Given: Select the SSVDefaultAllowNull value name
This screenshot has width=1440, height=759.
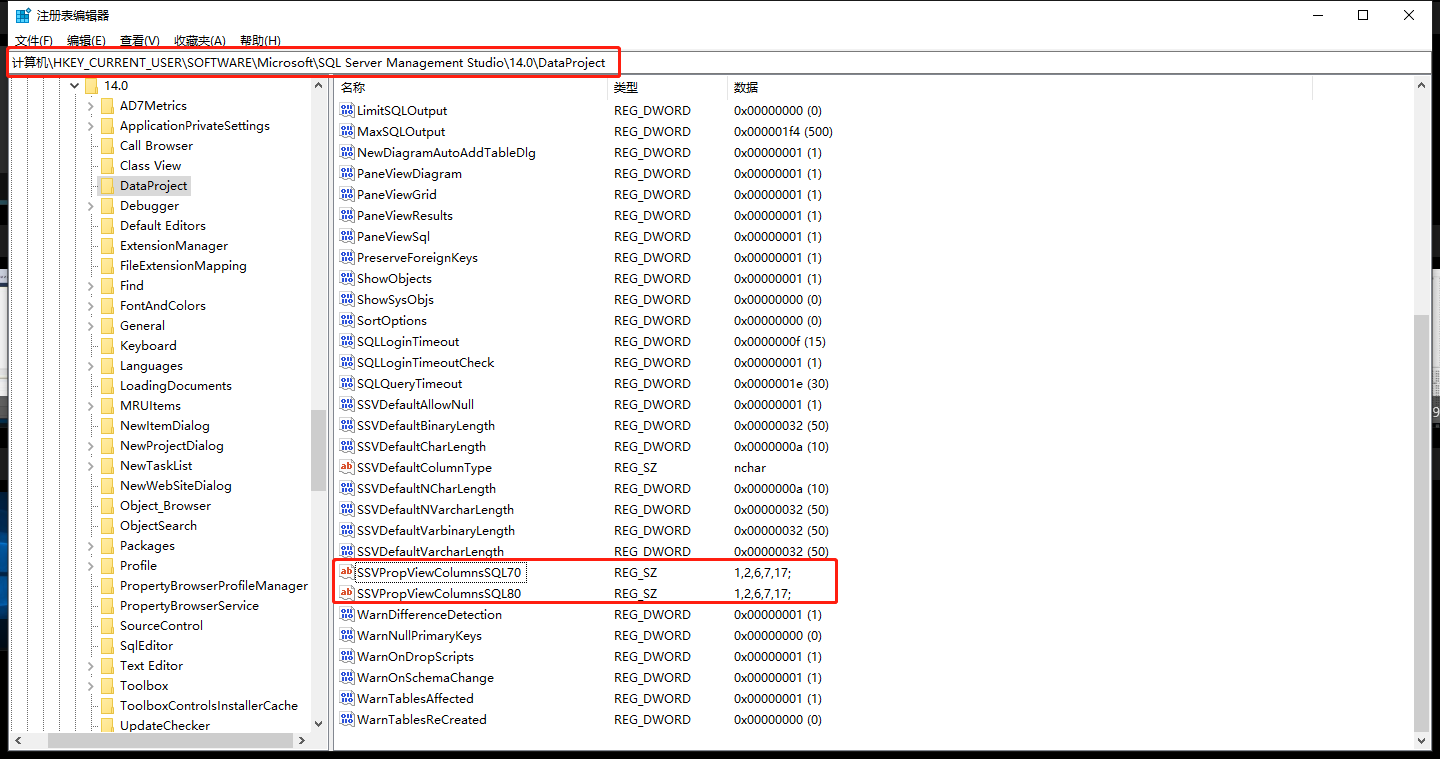Looking at the screenshot, I should [415, 404].
